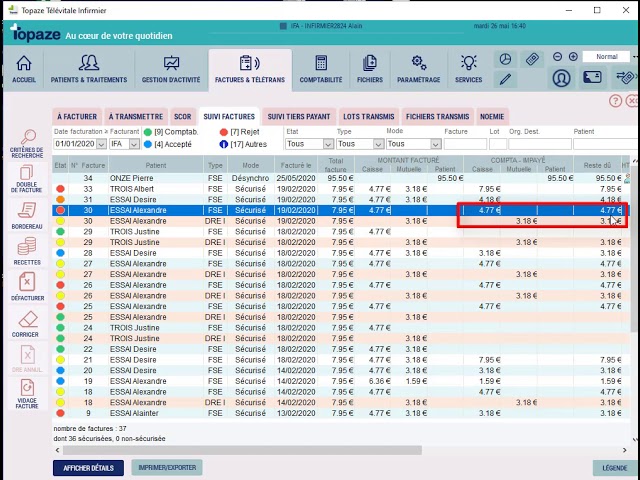Toggle the green Comptab. status filter
This screenshot has width=640, height=480.
[148, 131]
